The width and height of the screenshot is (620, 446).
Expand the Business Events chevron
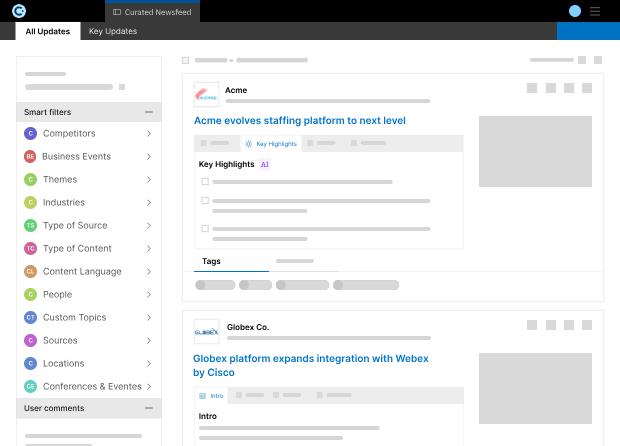[149, 157]
